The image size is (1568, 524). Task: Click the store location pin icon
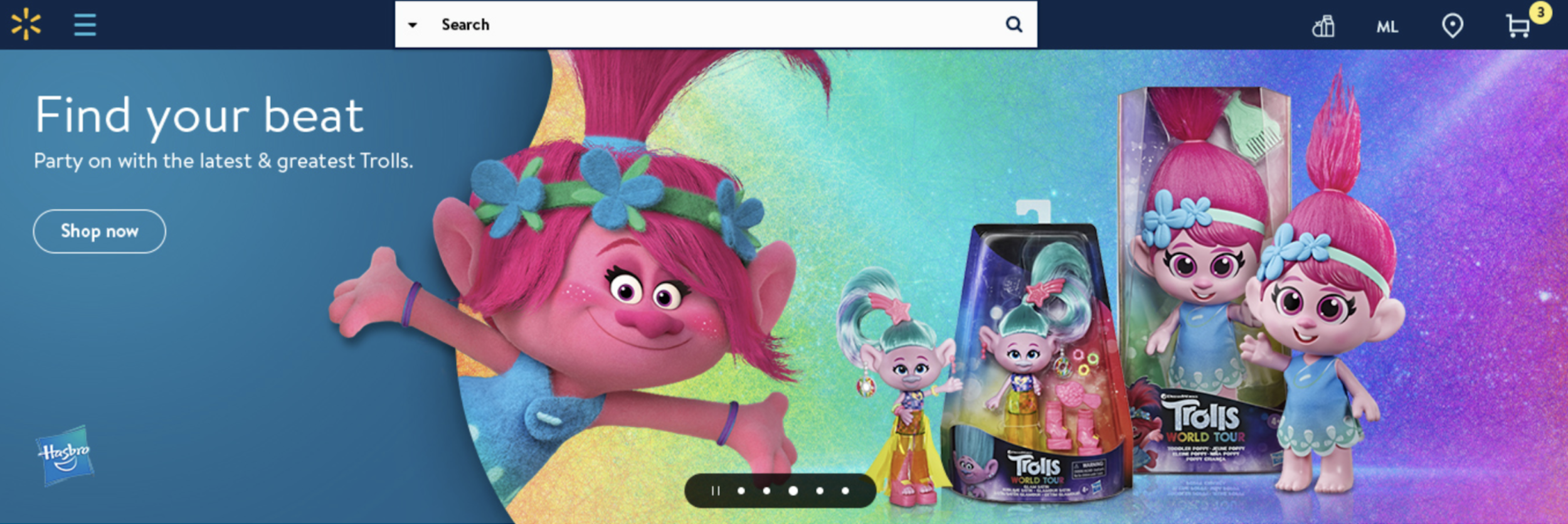click(1453, 26)
